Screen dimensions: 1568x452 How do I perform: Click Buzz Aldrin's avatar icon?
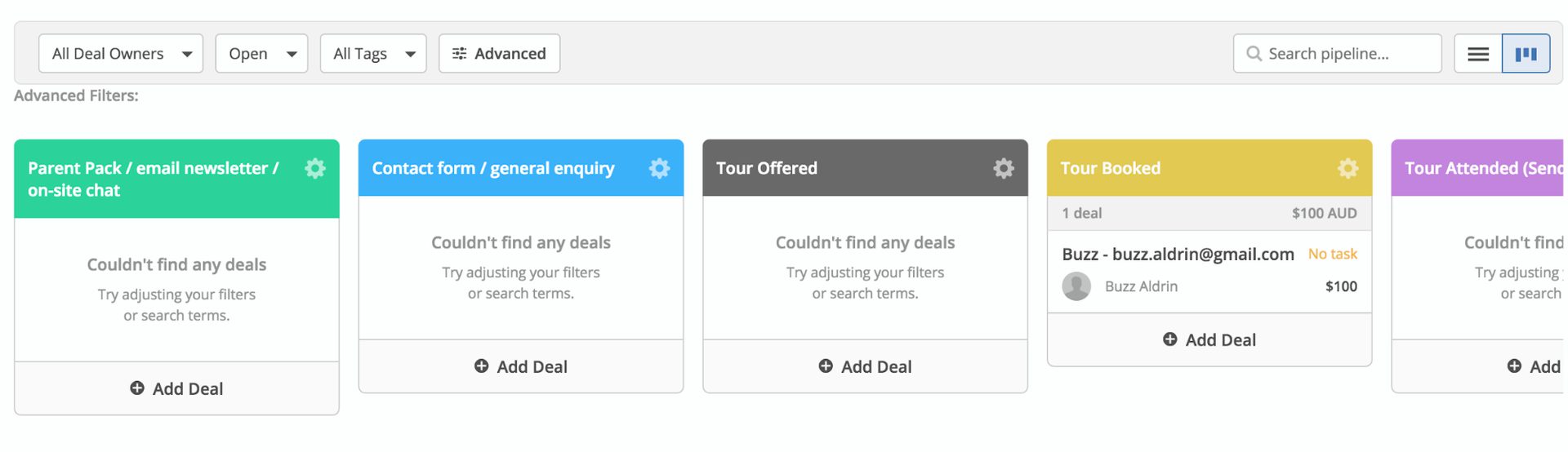point(1076,286)
